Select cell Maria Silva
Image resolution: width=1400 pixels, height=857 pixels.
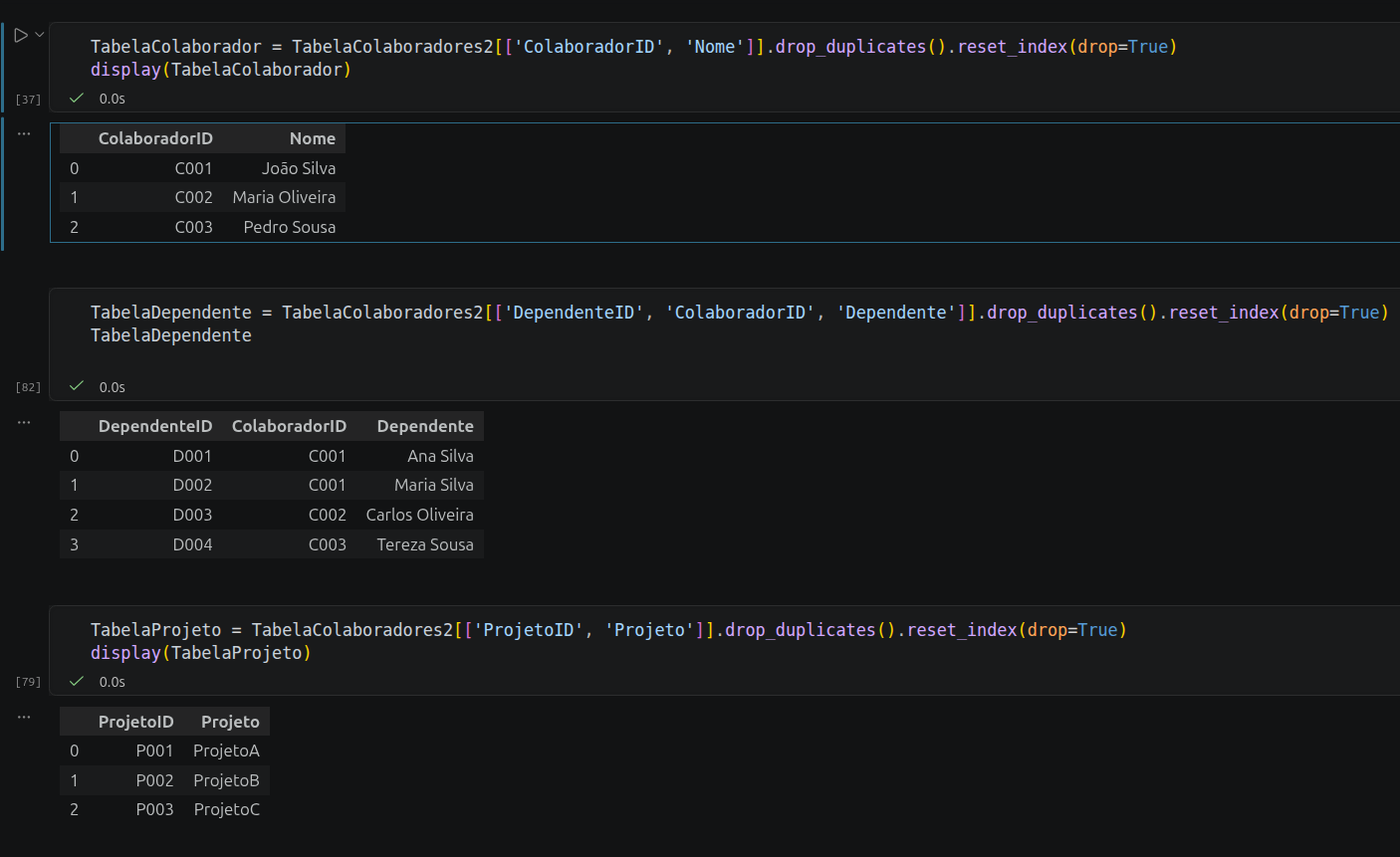tap(434, 485)
